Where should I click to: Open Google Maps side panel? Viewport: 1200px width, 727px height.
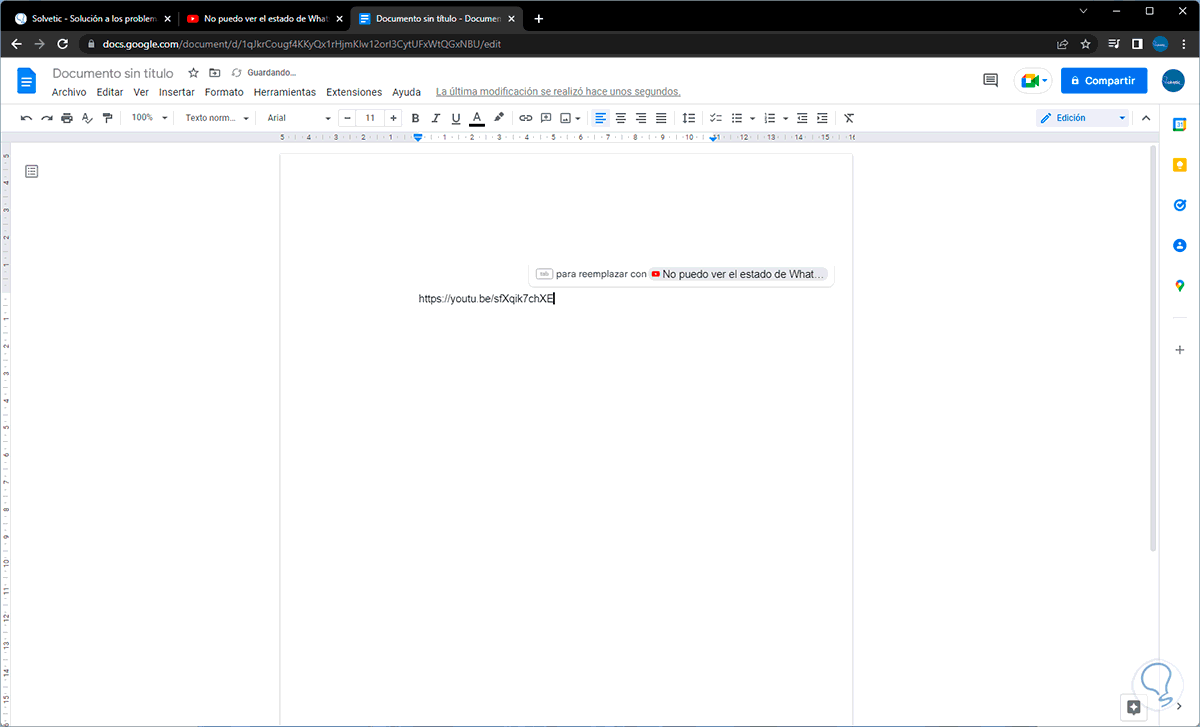point(1180,286)
